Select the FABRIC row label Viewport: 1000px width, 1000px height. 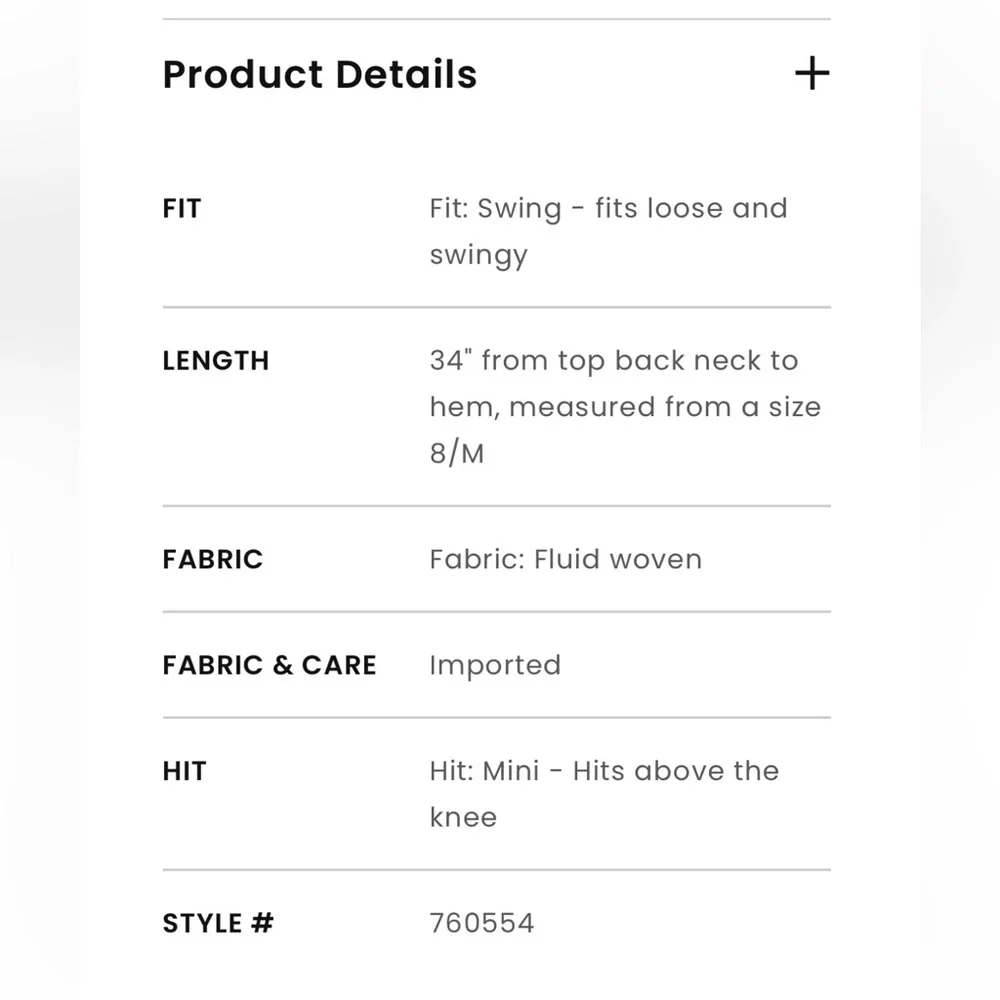click(213, 559)
